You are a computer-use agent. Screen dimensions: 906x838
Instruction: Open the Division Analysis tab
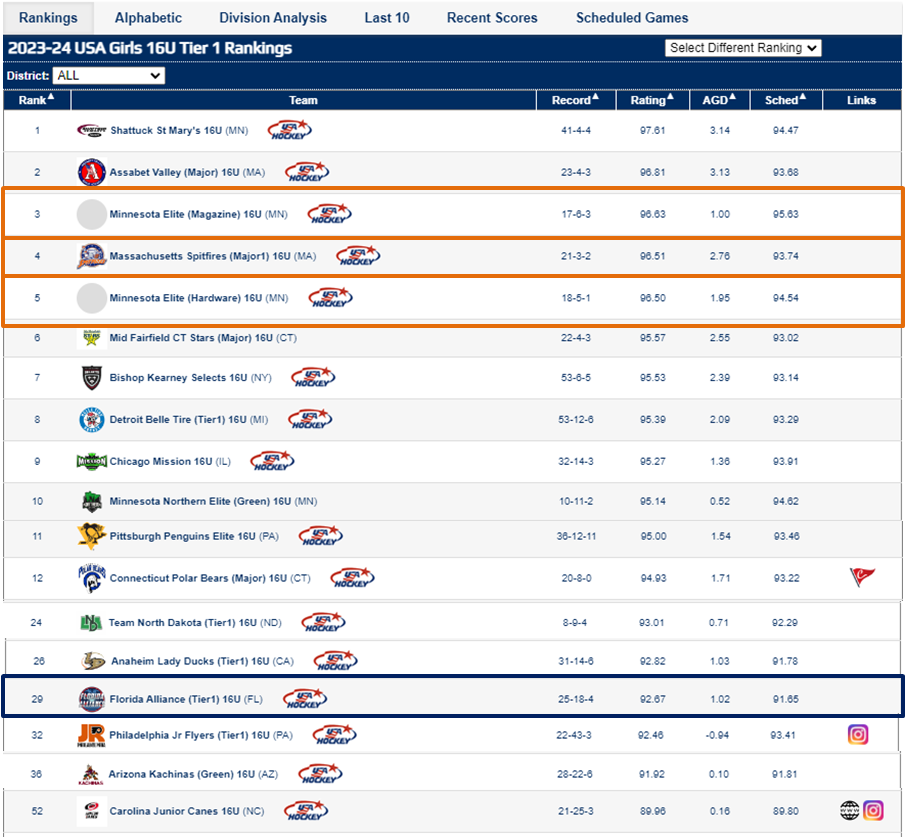(273, 18)
